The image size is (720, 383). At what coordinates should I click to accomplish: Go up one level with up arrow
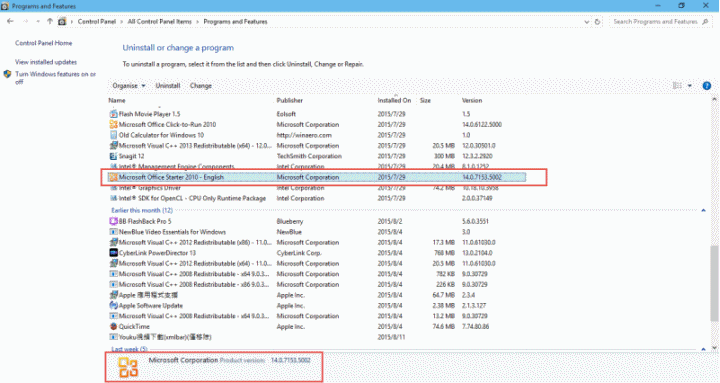pyautogui.click(x=50, y=22)
